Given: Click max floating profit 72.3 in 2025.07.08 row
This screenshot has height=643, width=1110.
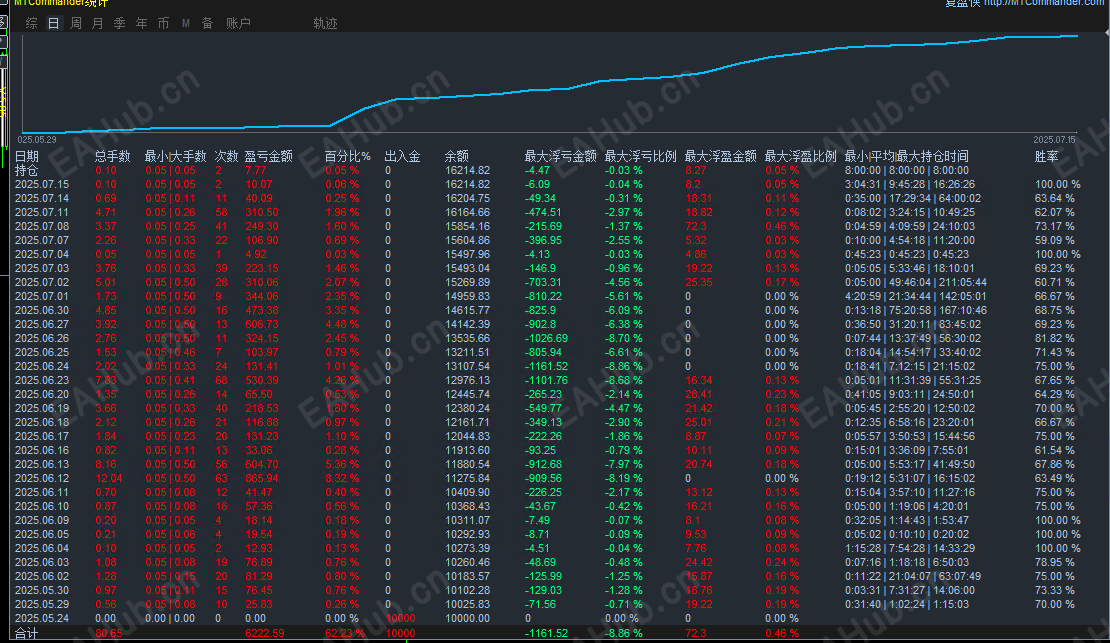Looking at the screenshot, I should tap(696, 227).
